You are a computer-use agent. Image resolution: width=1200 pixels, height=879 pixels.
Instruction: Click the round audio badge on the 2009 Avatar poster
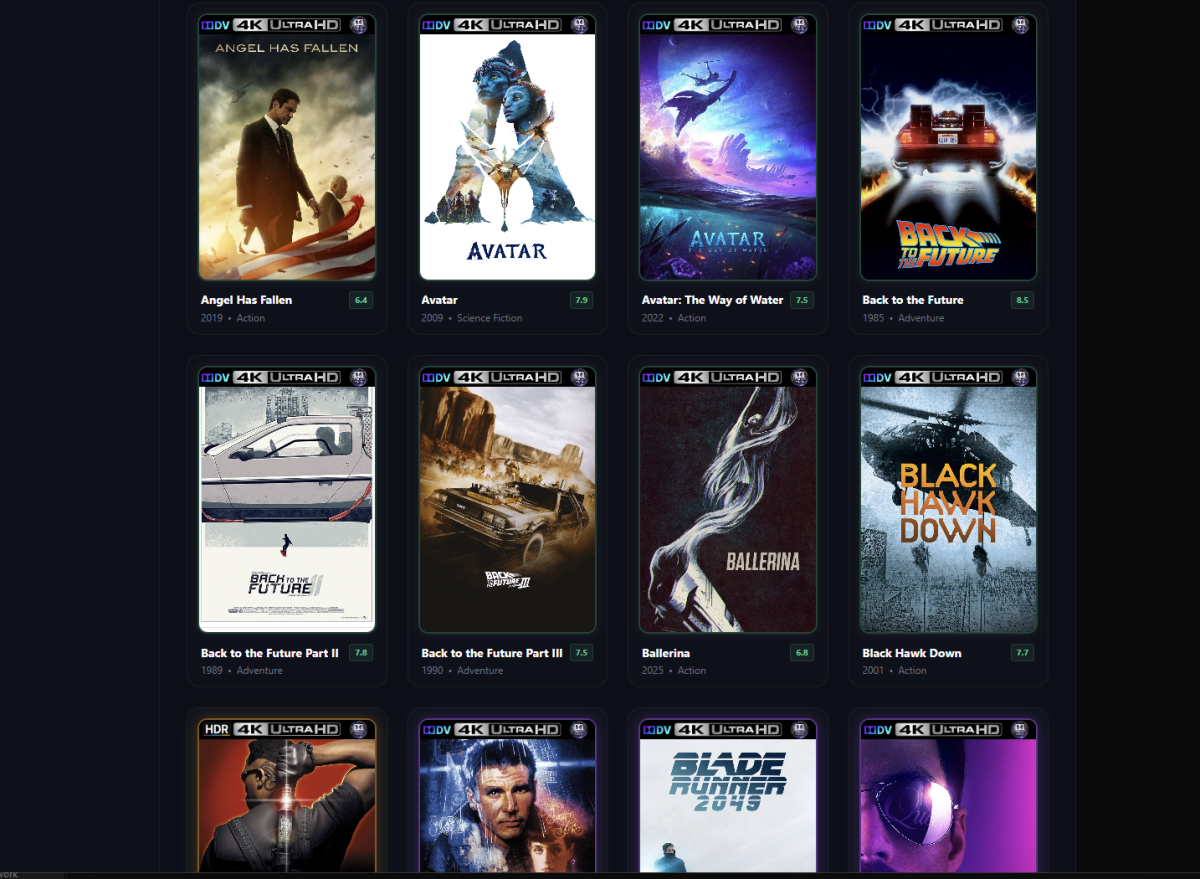click(x=579, y=25)
